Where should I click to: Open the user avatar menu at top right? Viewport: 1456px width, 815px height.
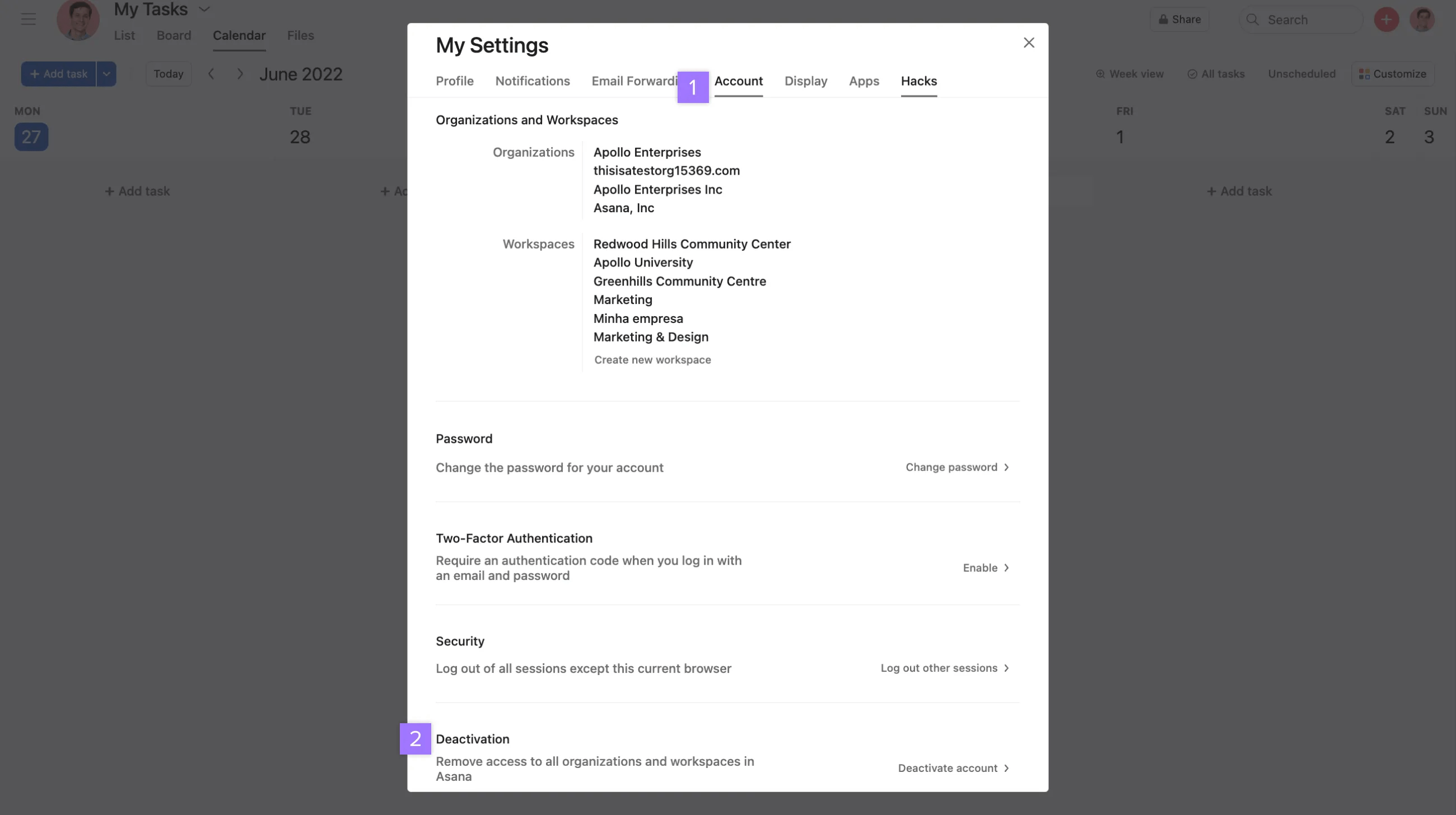(1421, 20)
